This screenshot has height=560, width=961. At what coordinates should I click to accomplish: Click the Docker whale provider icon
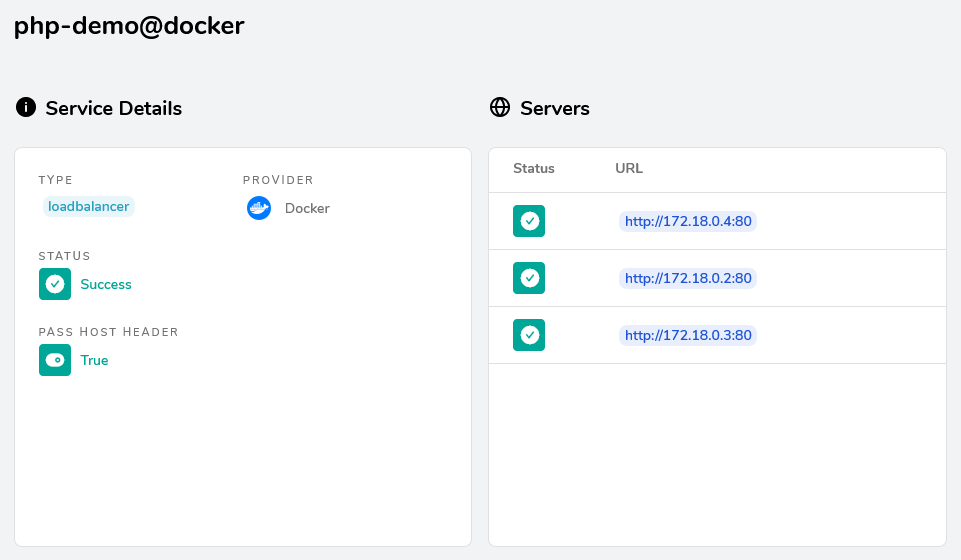click(x=259, y=208)
